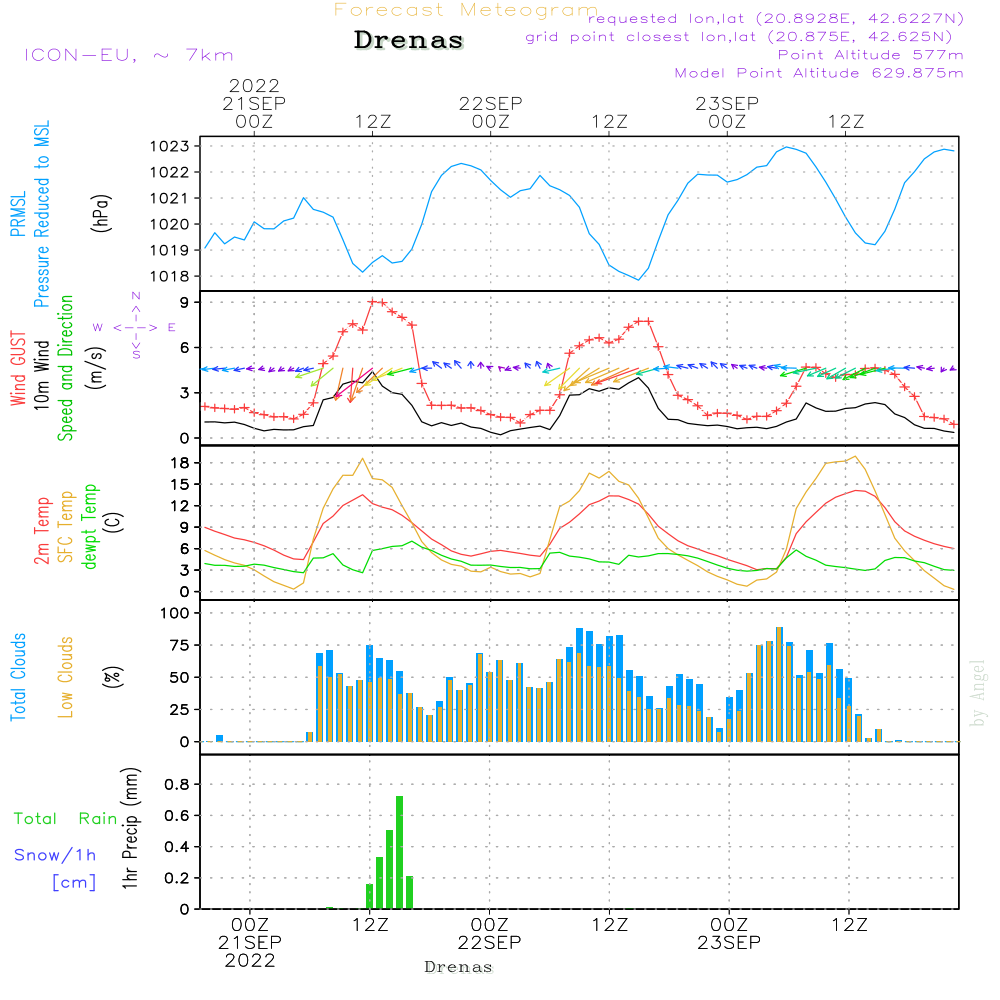Viewport: 1000px width, 1000px height.
Task: Click the "12" temperature tick value
Action: click(x=180, y=506)
